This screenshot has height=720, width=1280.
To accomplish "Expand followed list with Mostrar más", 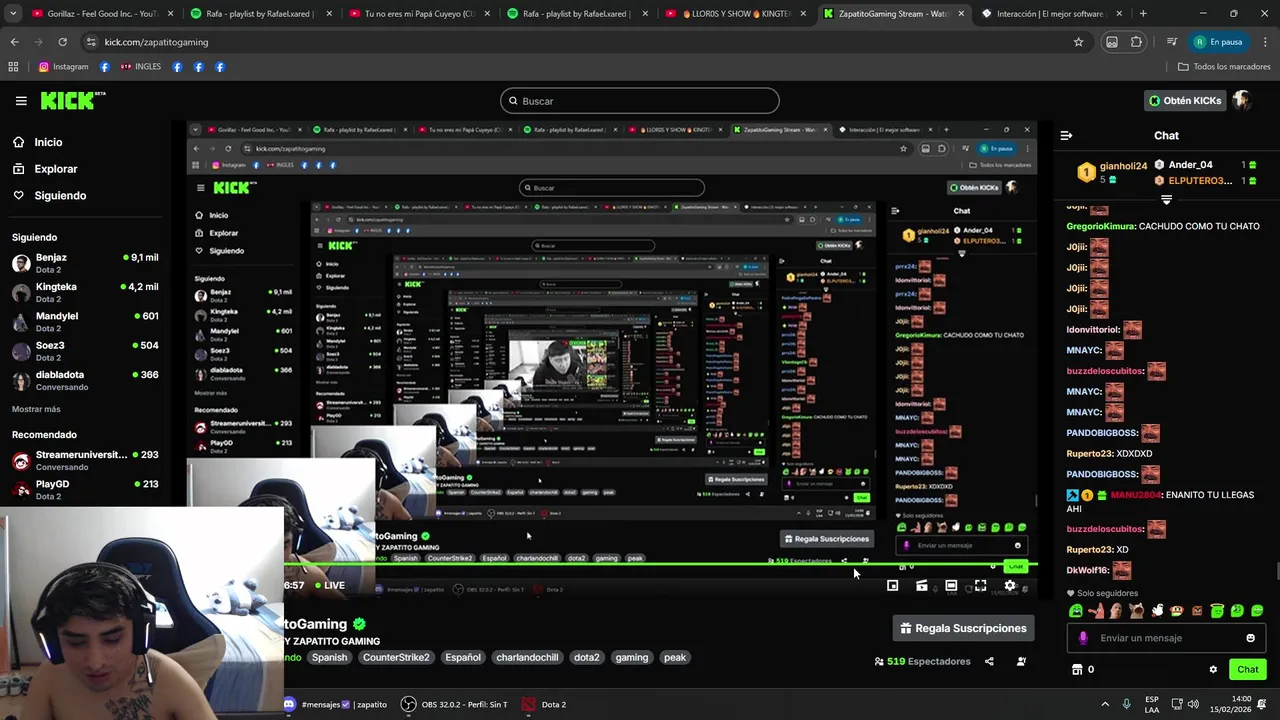I will coord(36,409).
